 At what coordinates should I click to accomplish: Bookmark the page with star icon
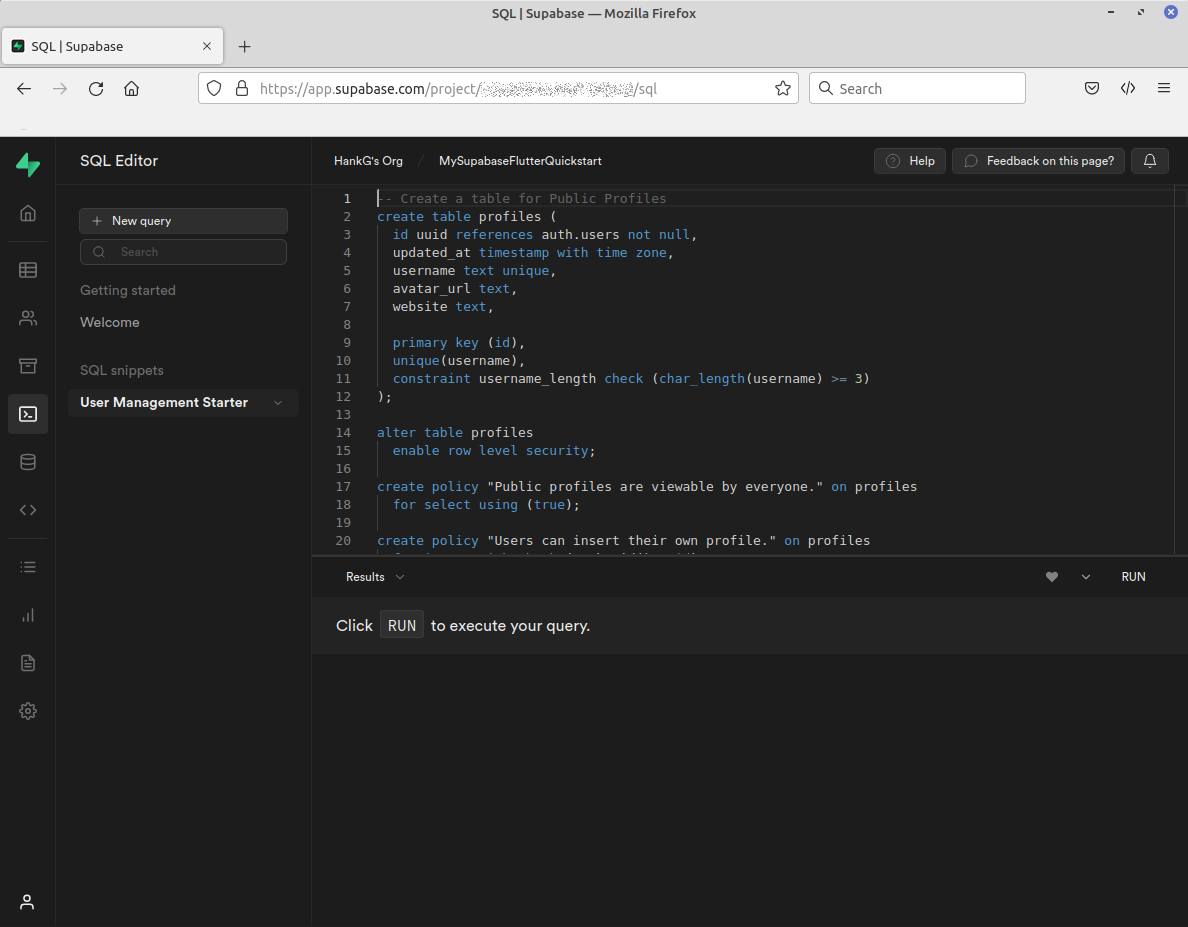coord(783,89)
